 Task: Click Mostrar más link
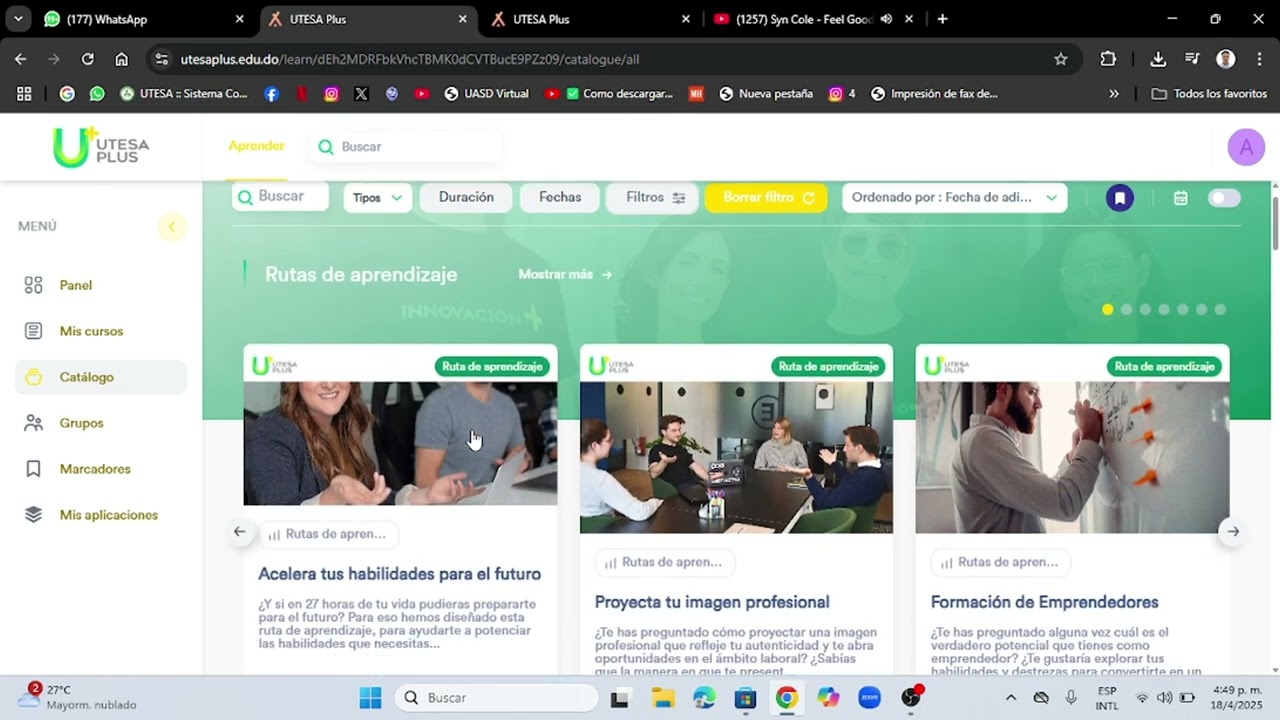pyautogui.click(x=565, y=274)
